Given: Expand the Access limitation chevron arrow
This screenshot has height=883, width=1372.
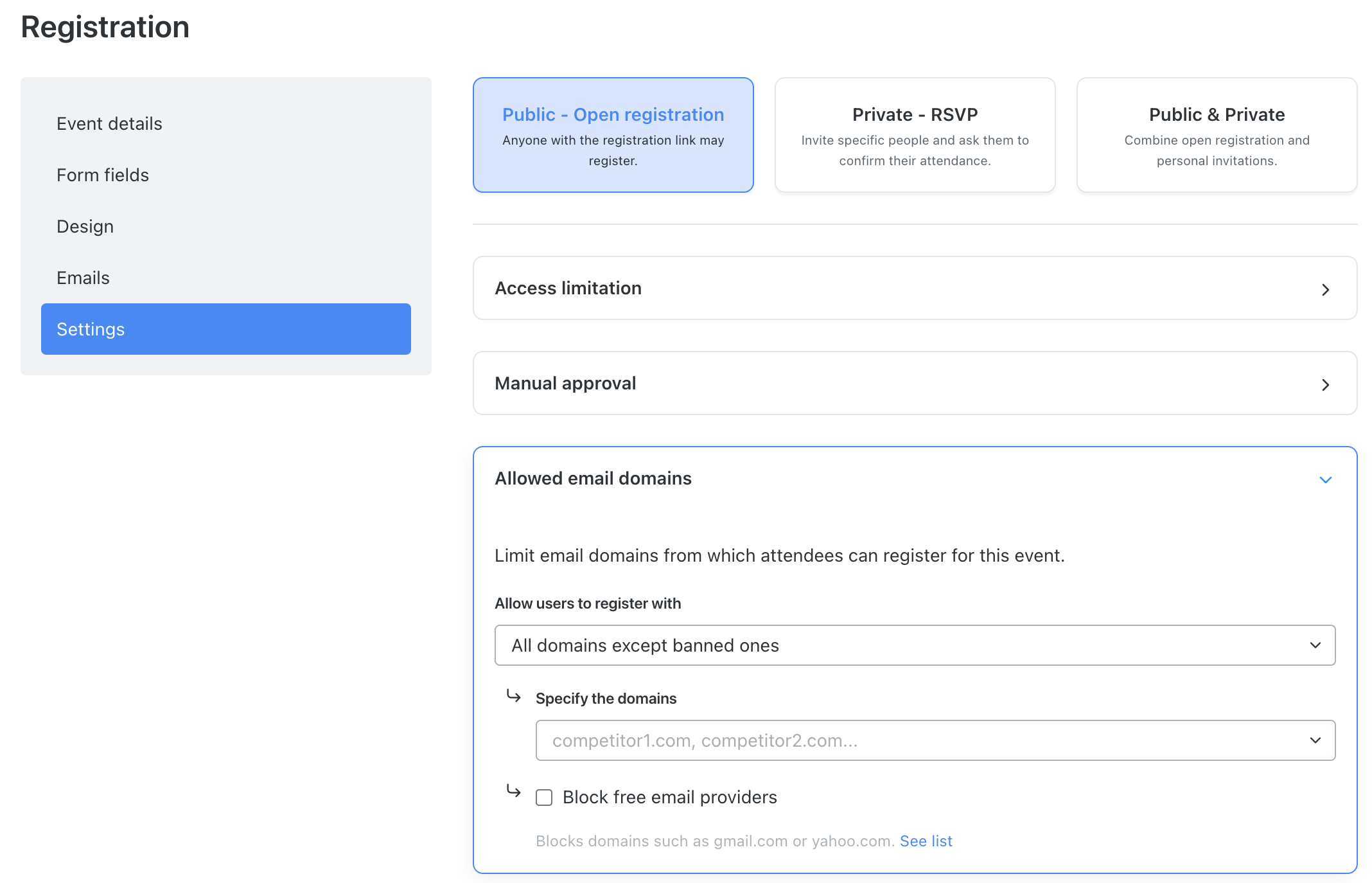Looking at the screenshot, I should point(1325,290).
